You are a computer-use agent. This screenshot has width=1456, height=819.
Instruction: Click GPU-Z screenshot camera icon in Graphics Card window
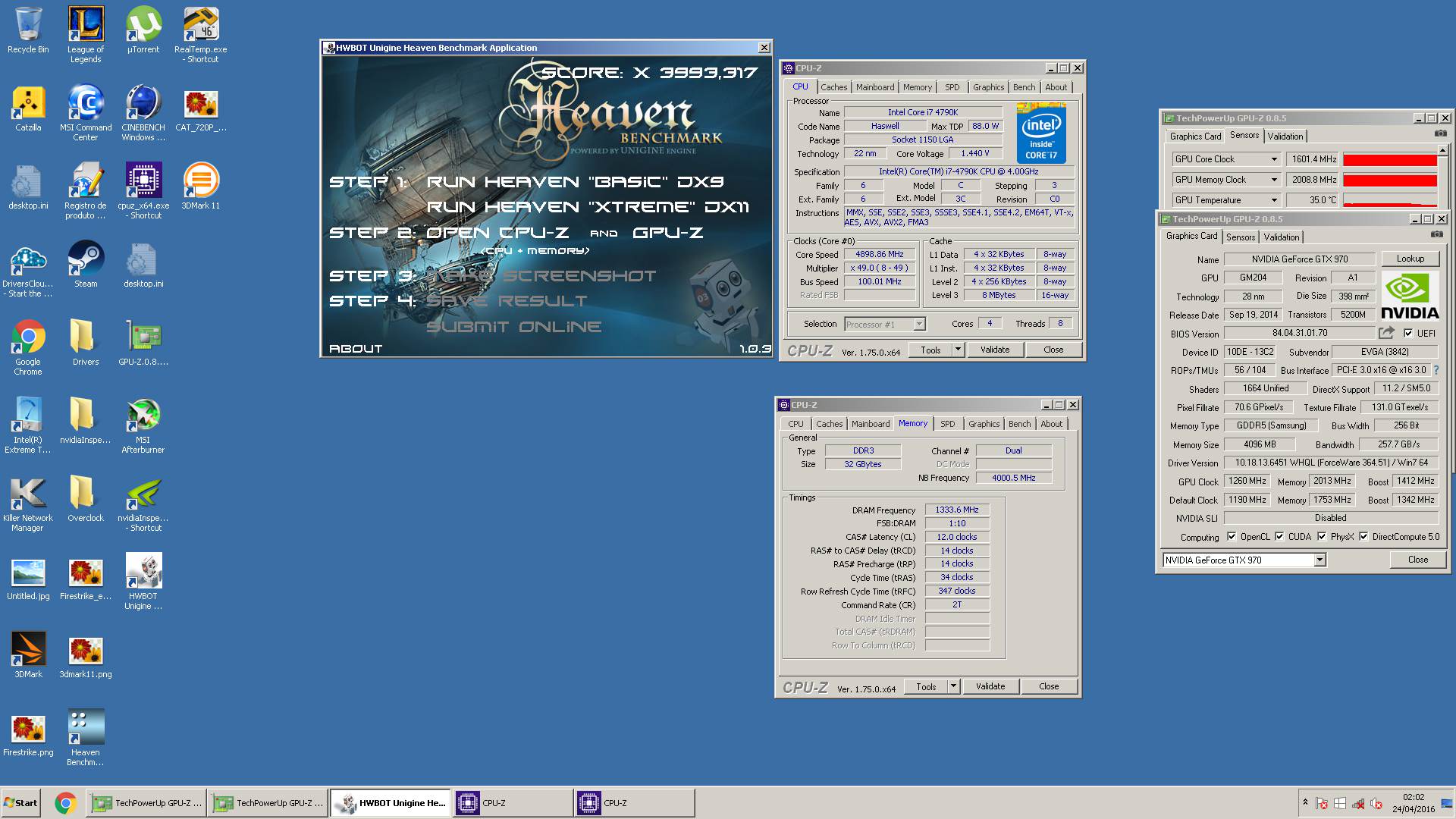click(1436, 235)
